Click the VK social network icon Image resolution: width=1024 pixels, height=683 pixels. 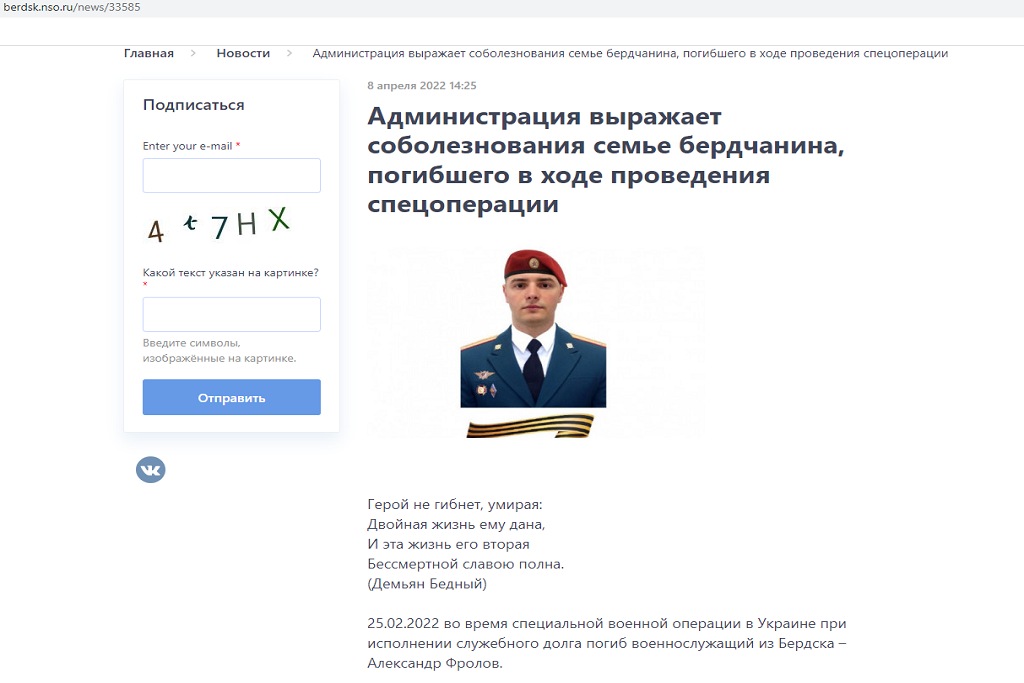(150, 469)
